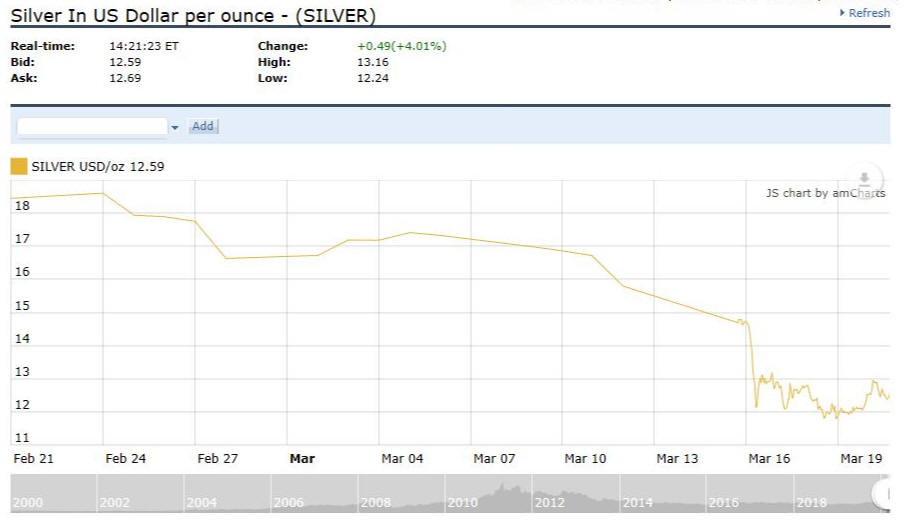Focus the symbol comparison input field

[92, 126]
